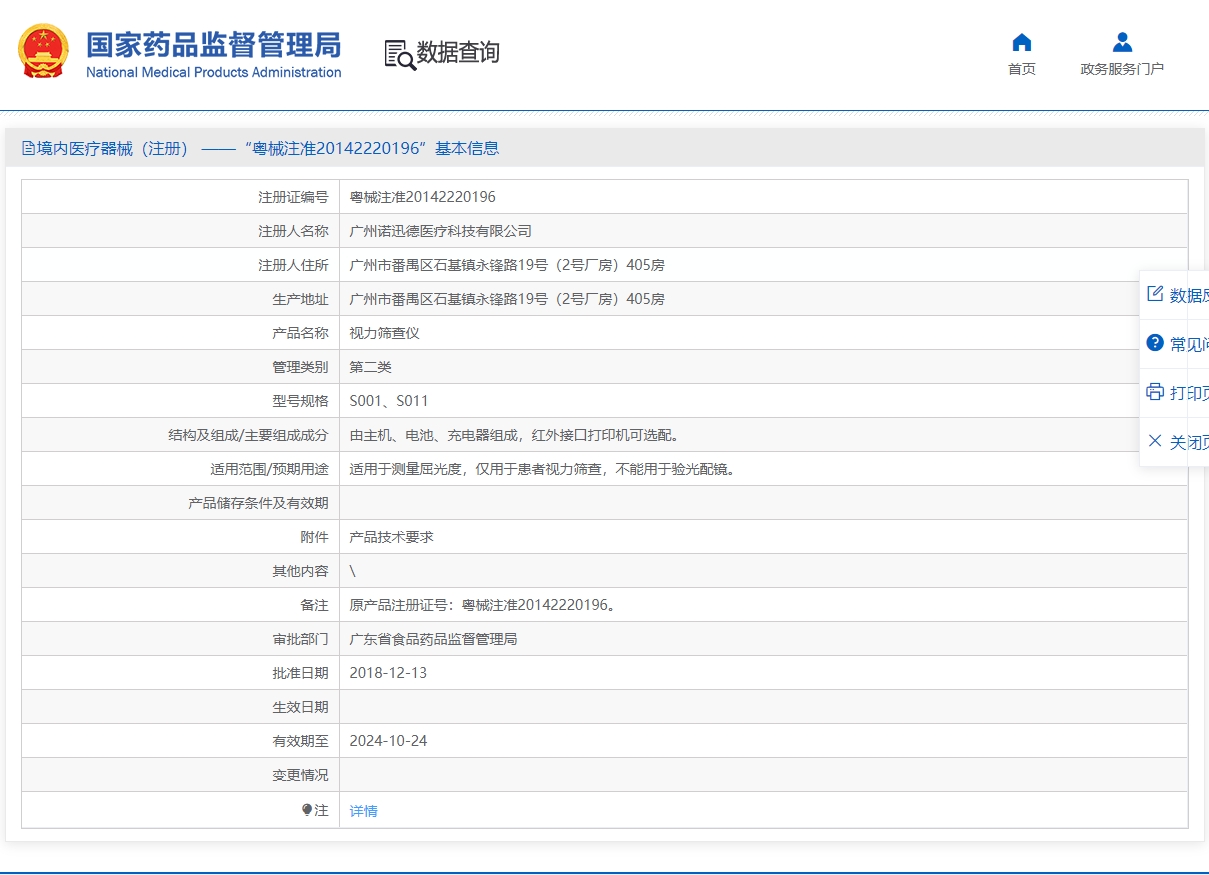Click 广东省食品药品监督管理局 value
1209x875 pixels.
point(434,639)
